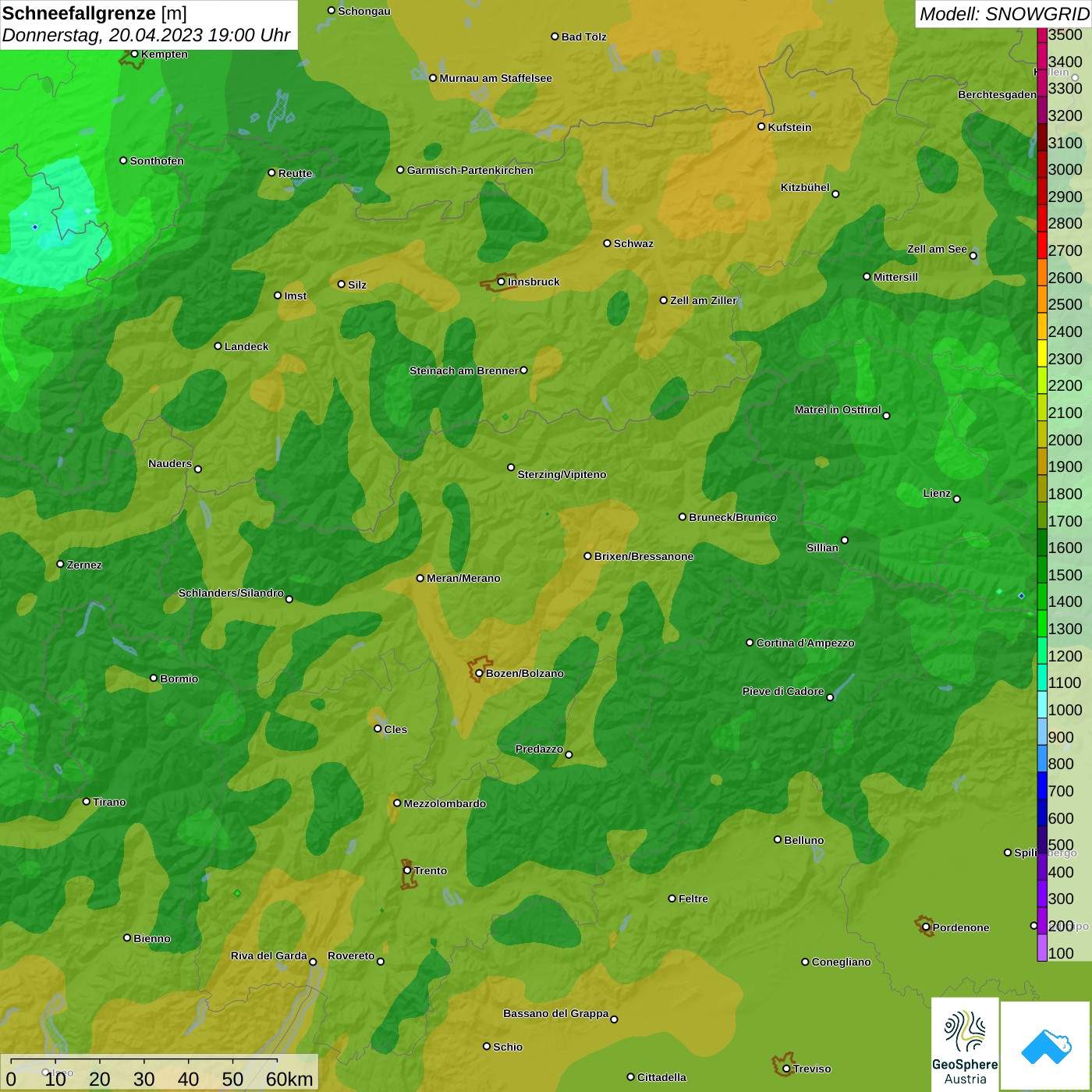Click the Kempten city marker dot
This screenshot has height=1092, width=1092.
[135, 54]
